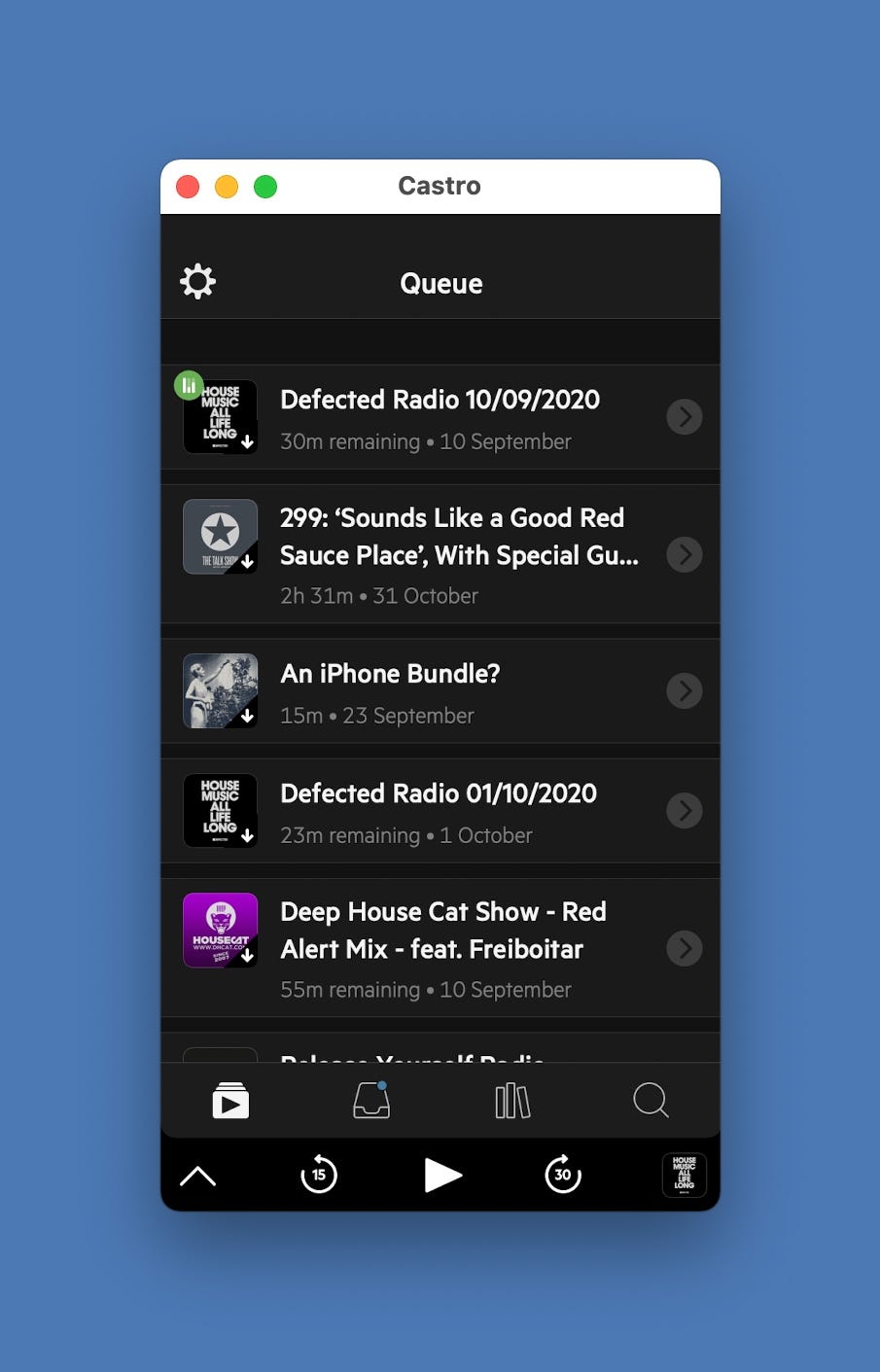Click 30m remaining progress text
880x1372 pixels.
pyautogui.click(x=349, y=441)
